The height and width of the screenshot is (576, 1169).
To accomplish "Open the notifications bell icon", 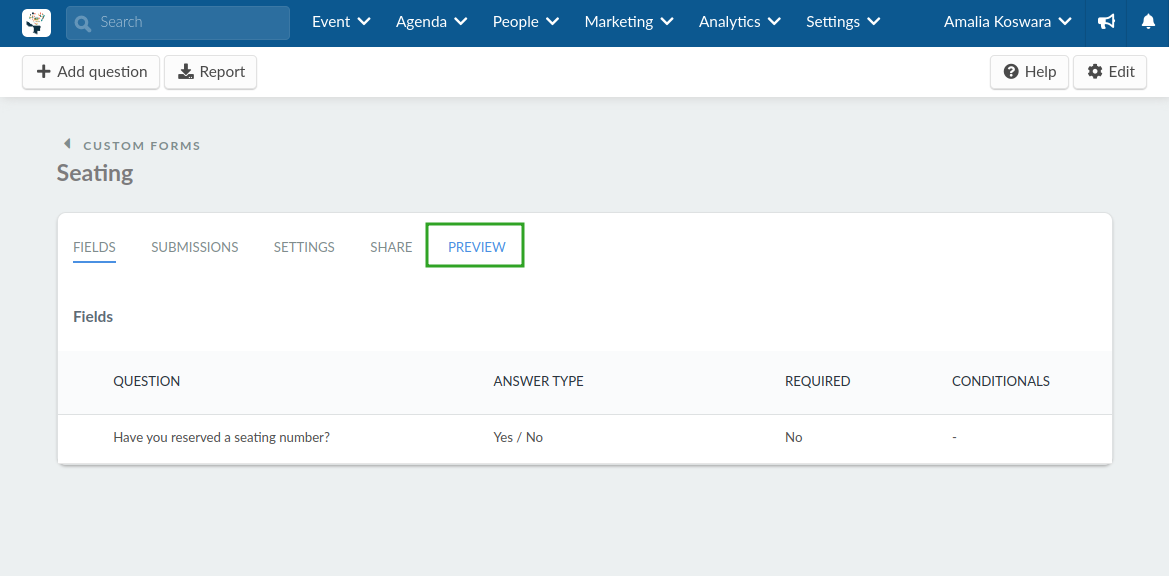I will pyautogui.click(x=1148, y=22).
